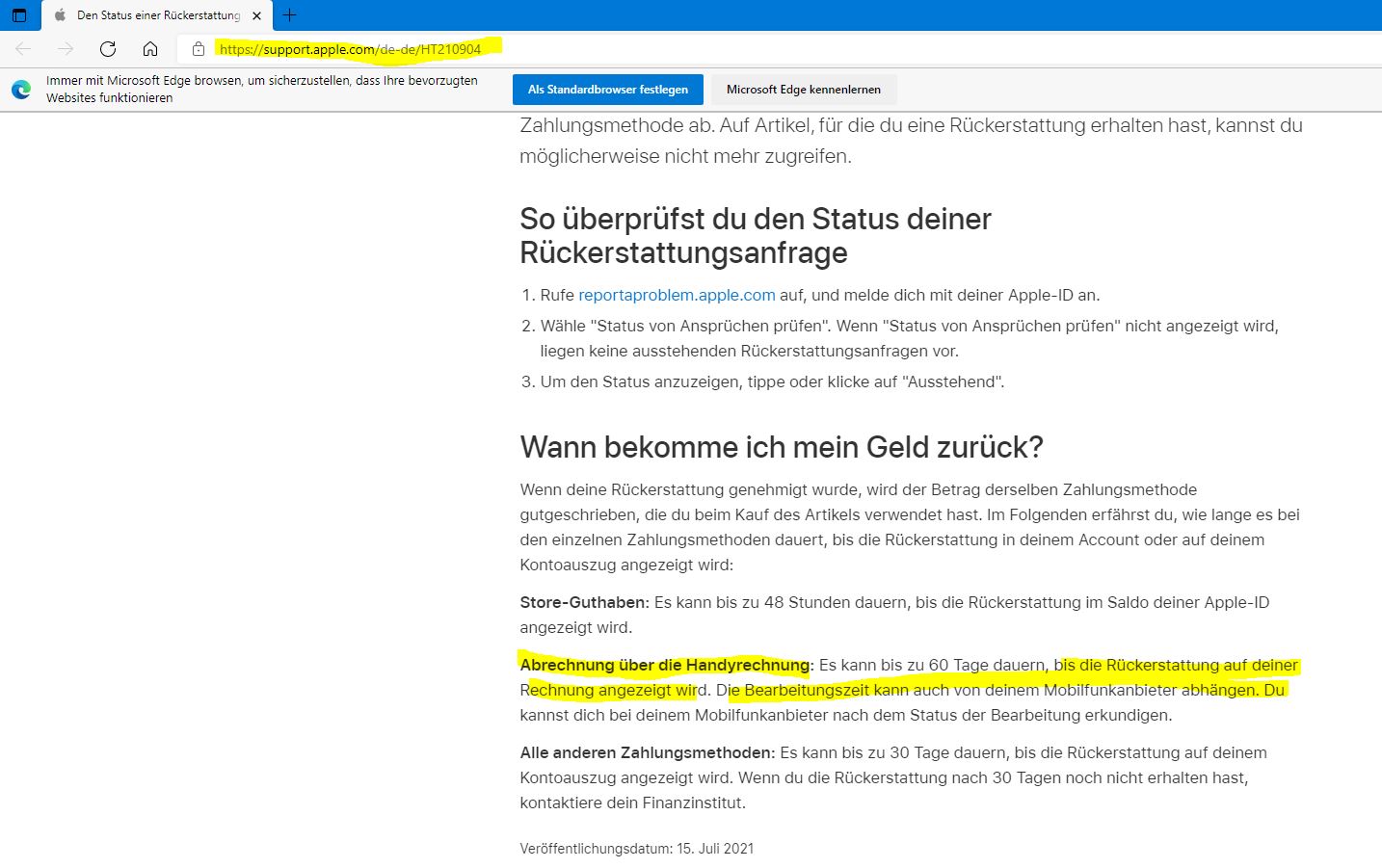Viewport: 1382px width, 868px height.
Task: Select the 'Den Status einer Rückerstattung' tab
Action: 158,15
